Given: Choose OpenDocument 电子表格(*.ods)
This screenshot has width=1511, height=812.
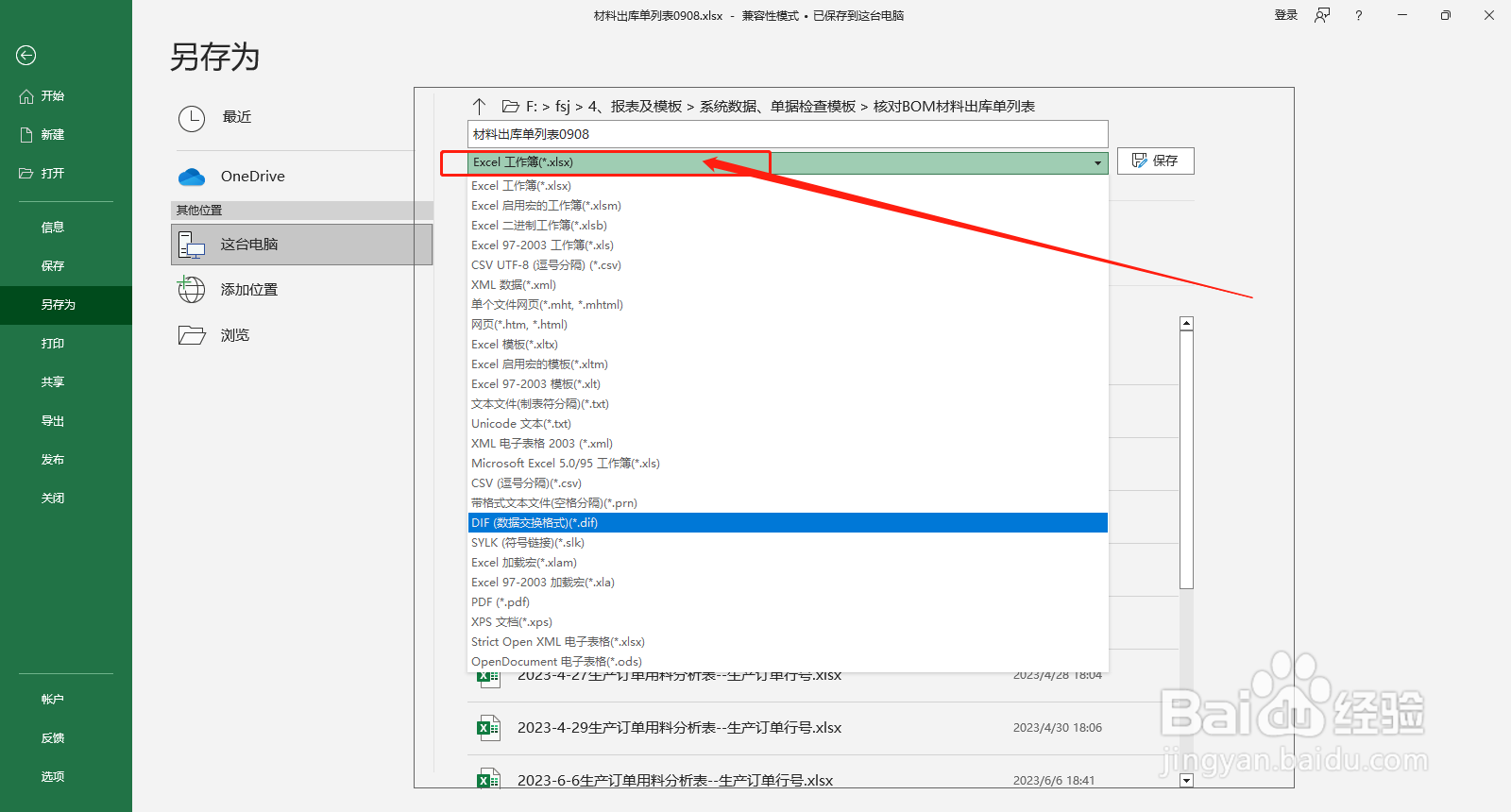Looking at the screenshot, I should (x=788, y=662).
